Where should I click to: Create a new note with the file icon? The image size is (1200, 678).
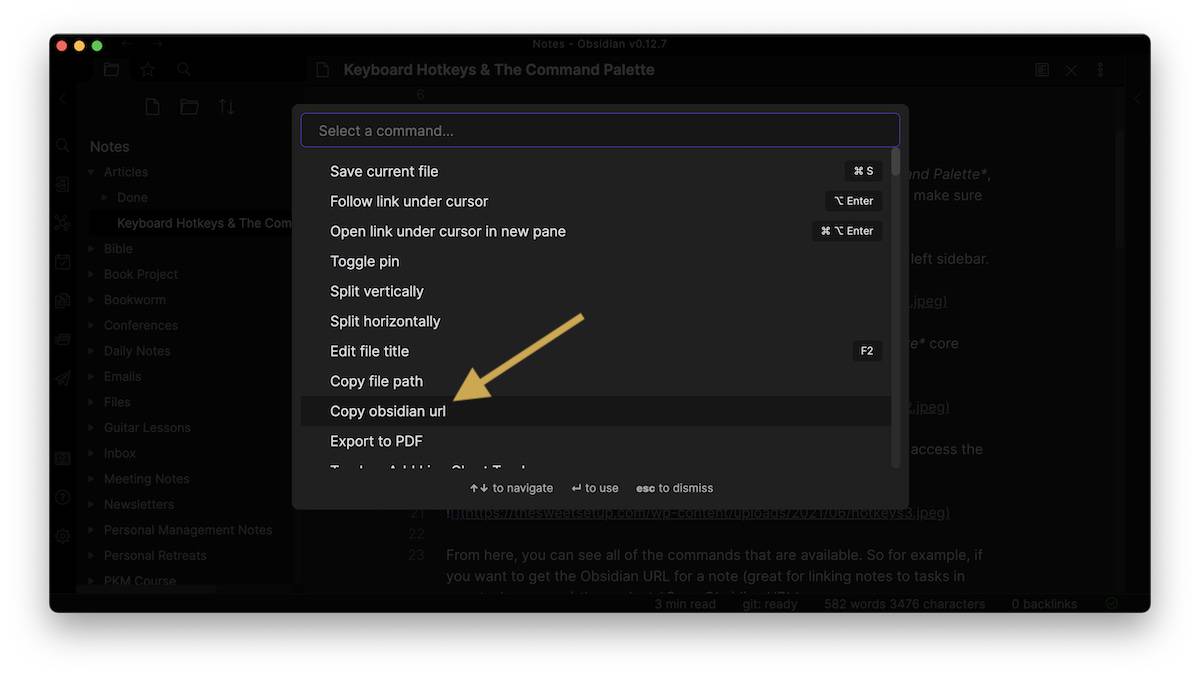click(x=152, y=107)
